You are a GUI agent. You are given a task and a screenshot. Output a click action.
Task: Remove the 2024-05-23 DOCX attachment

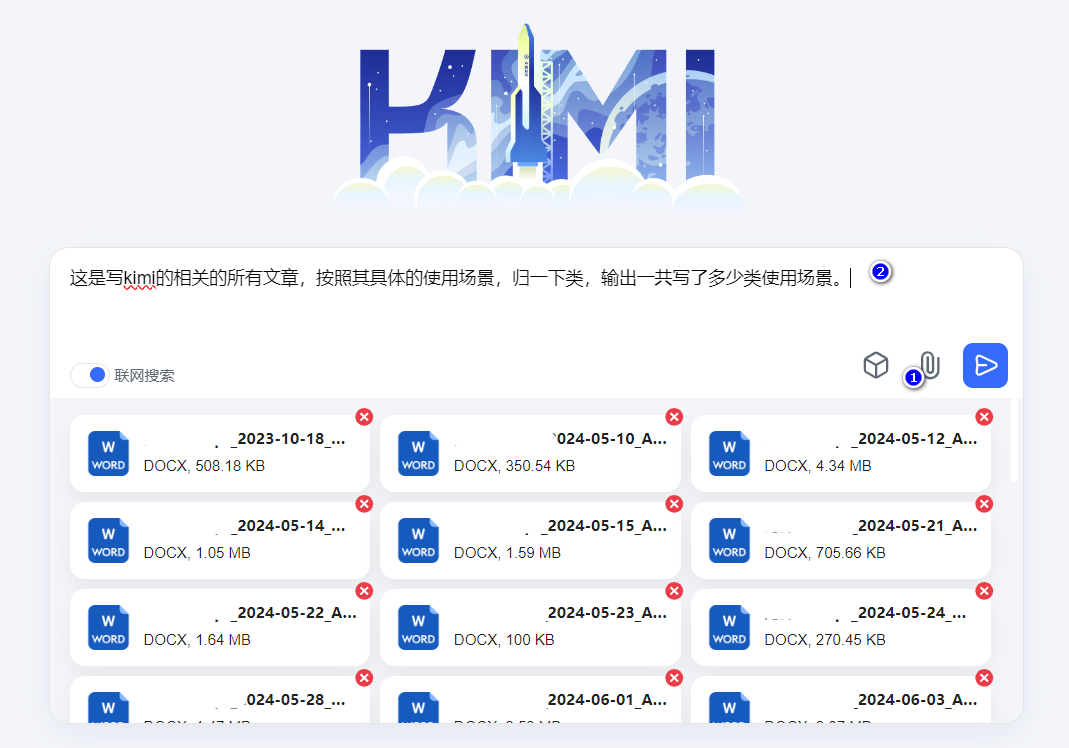674,590
